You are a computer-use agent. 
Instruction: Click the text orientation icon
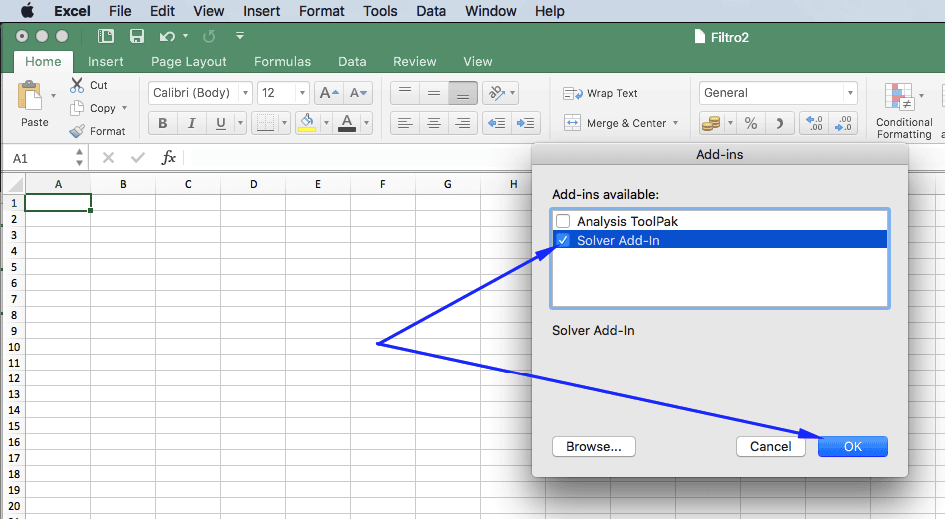tap(497, 93)
